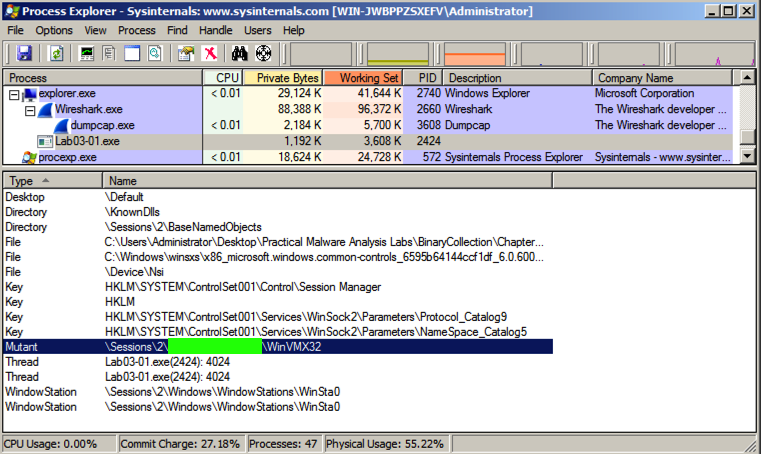Open the Options menu
Viewport: 761px width, 454px height.
[54, 30]
